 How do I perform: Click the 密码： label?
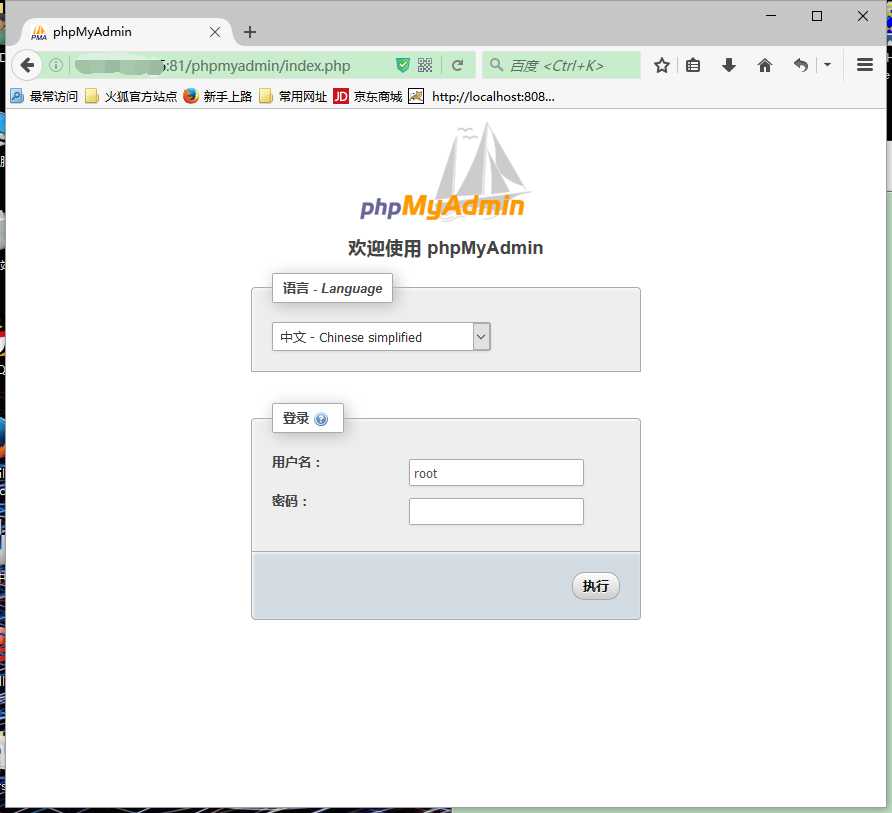(290, 501)
